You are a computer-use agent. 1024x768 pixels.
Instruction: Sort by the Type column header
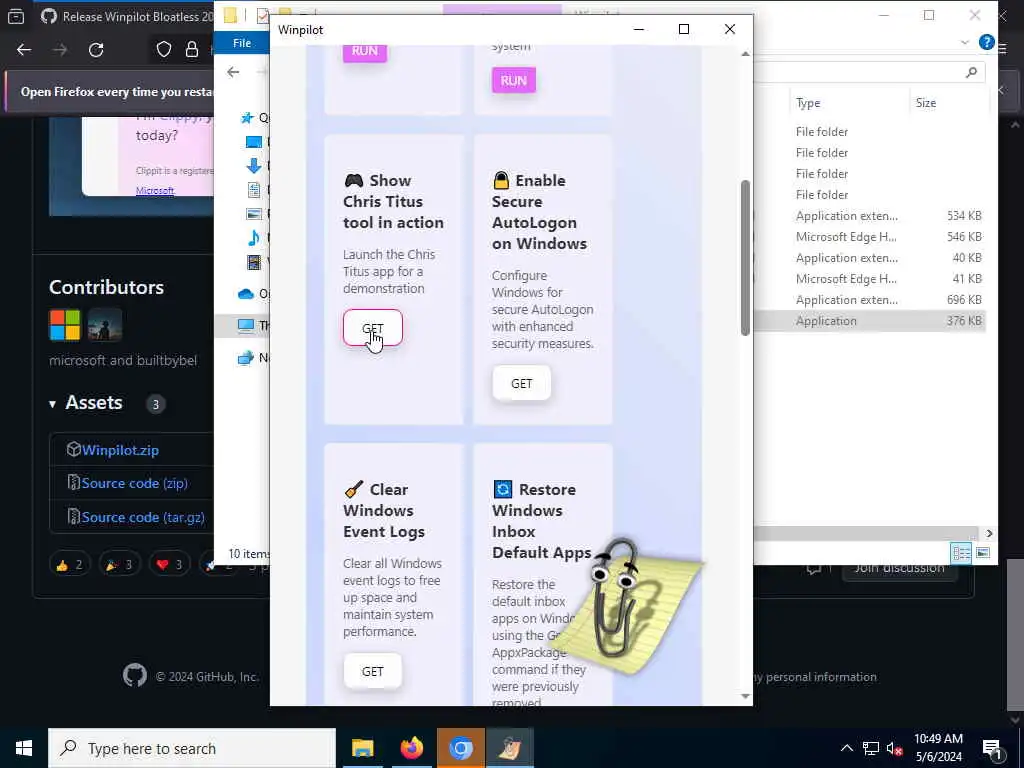coord(808,103)
